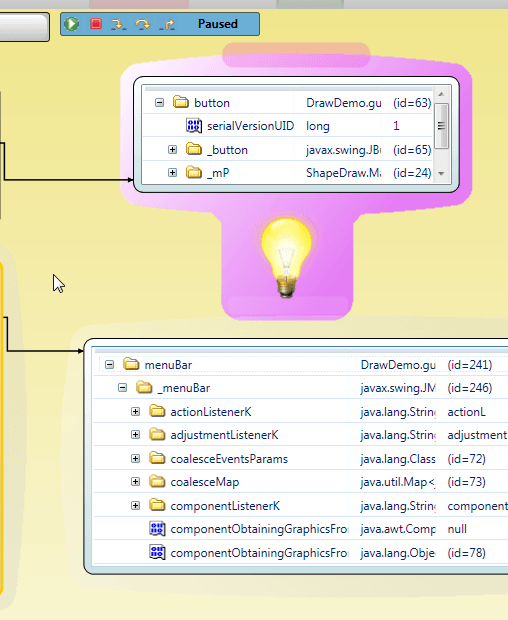Click the java.util.Map type cell
The image size is (508, 620).
(x=398, y=482)
